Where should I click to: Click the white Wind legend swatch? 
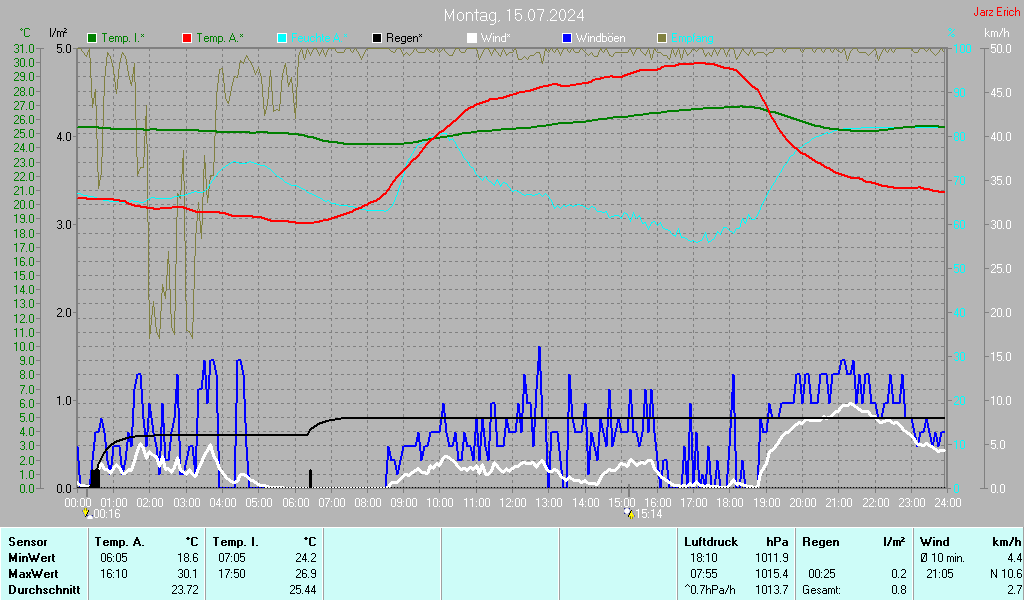(472, 39)
